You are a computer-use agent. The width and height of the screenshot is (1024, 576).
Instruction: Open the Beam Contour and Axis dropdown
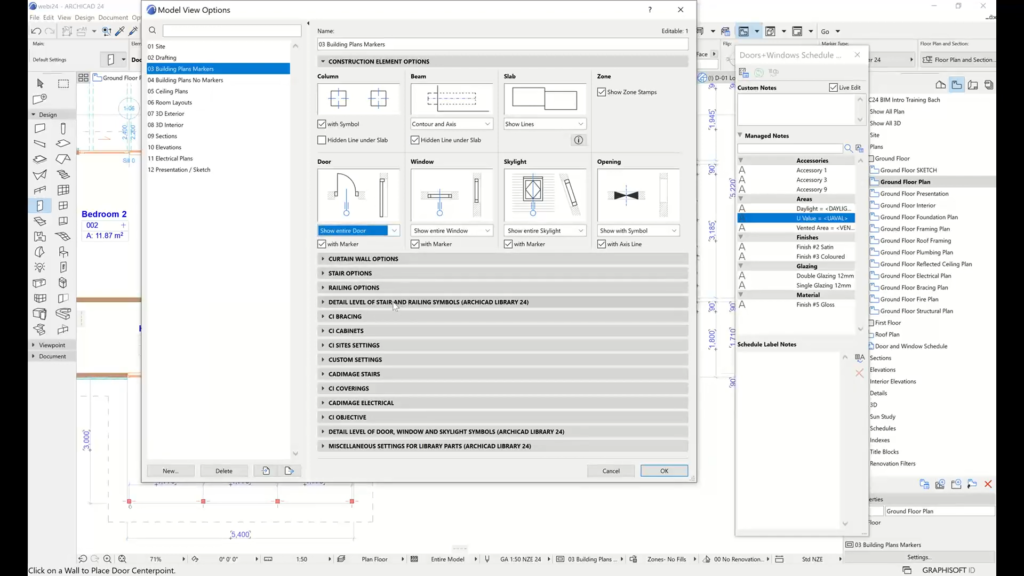[451, 124]
